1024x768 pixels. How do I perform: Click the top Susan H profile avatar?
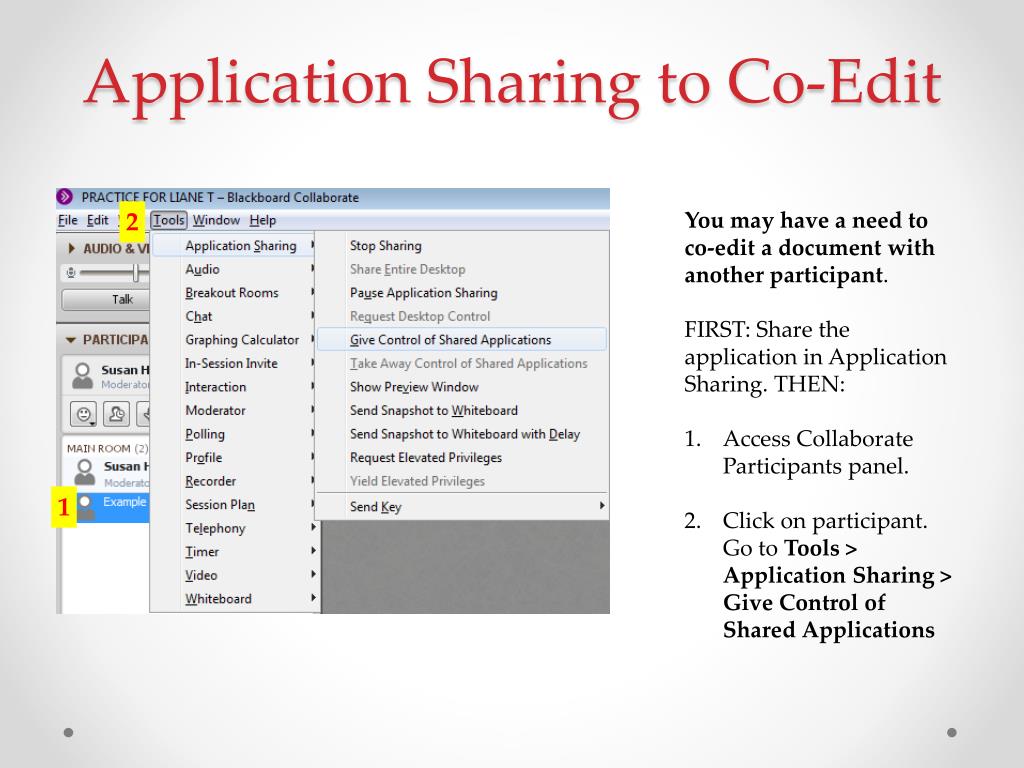coord(82,376)
